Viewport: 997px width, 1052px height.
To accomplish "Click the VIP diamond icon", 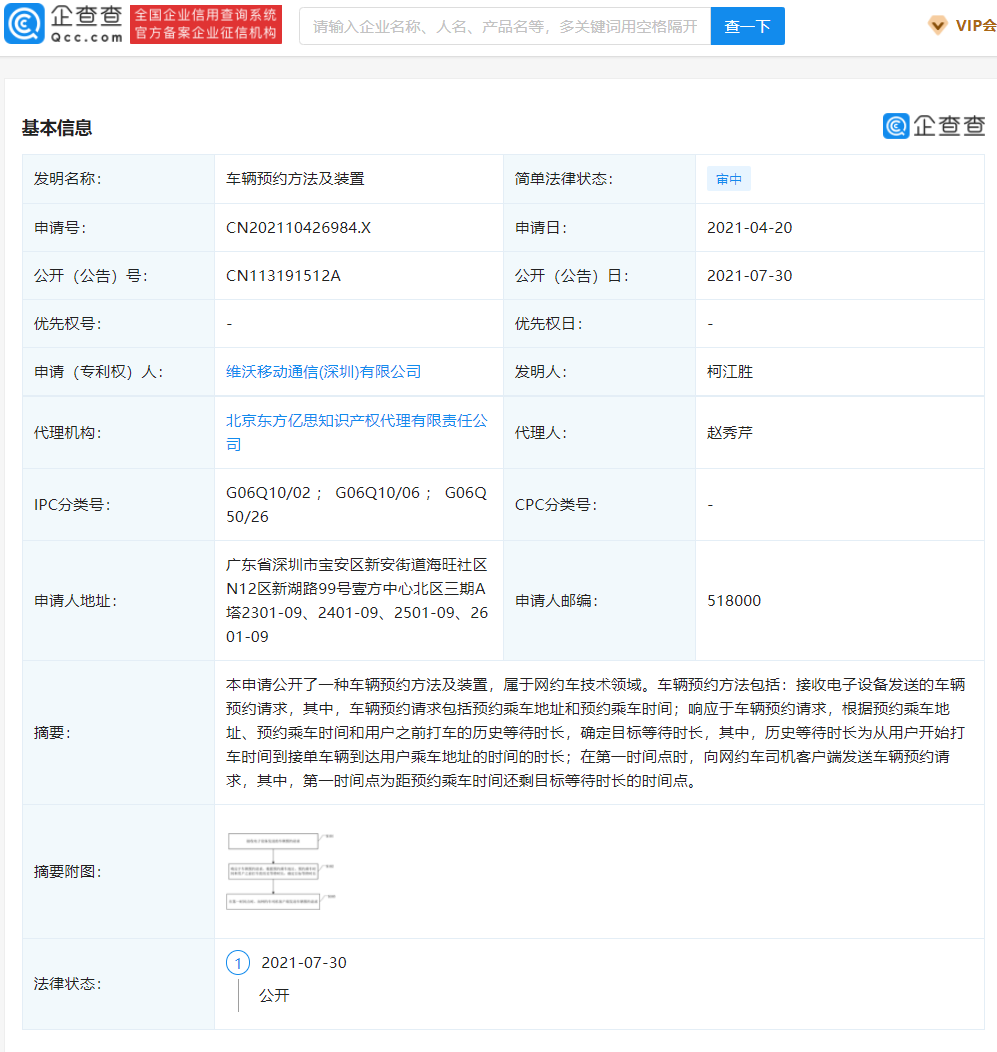I will tap(937, 26).
